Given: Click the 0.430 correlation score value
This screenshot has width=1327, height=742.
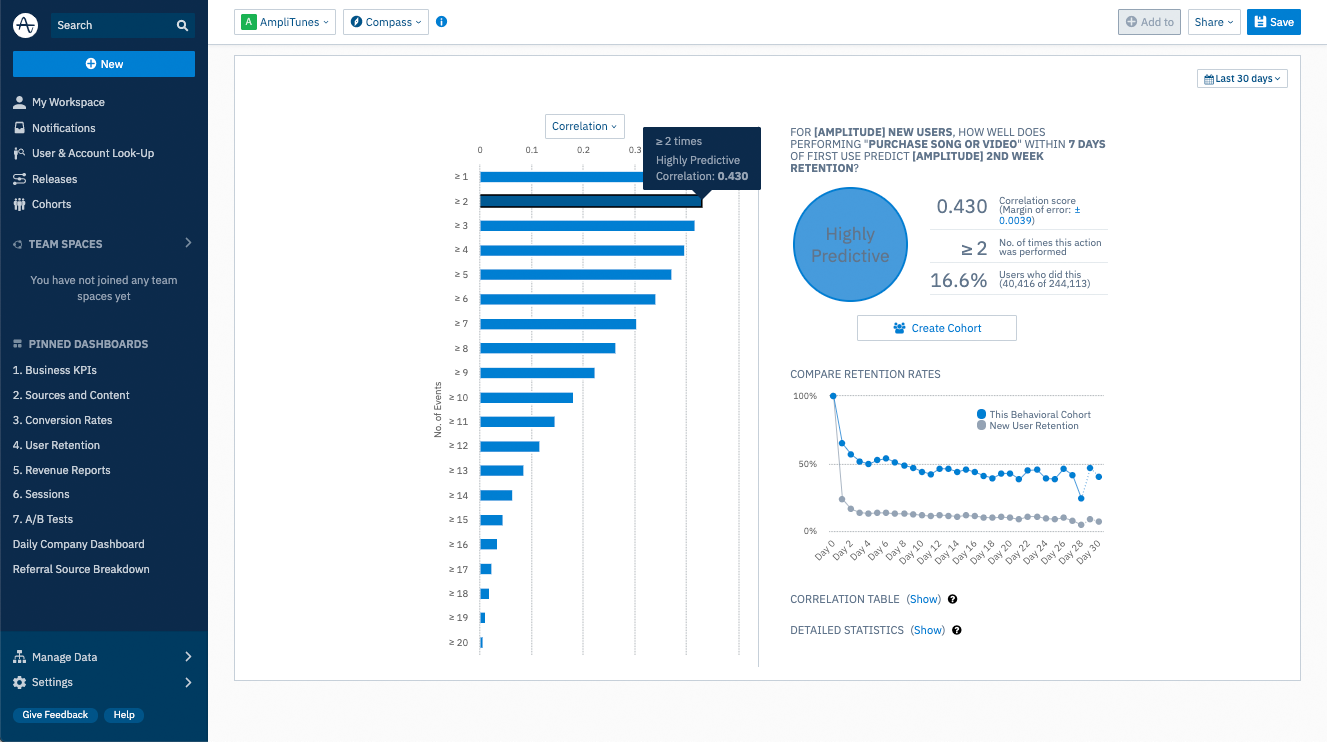Looking at the screenshot, I should tap(962, 207).
